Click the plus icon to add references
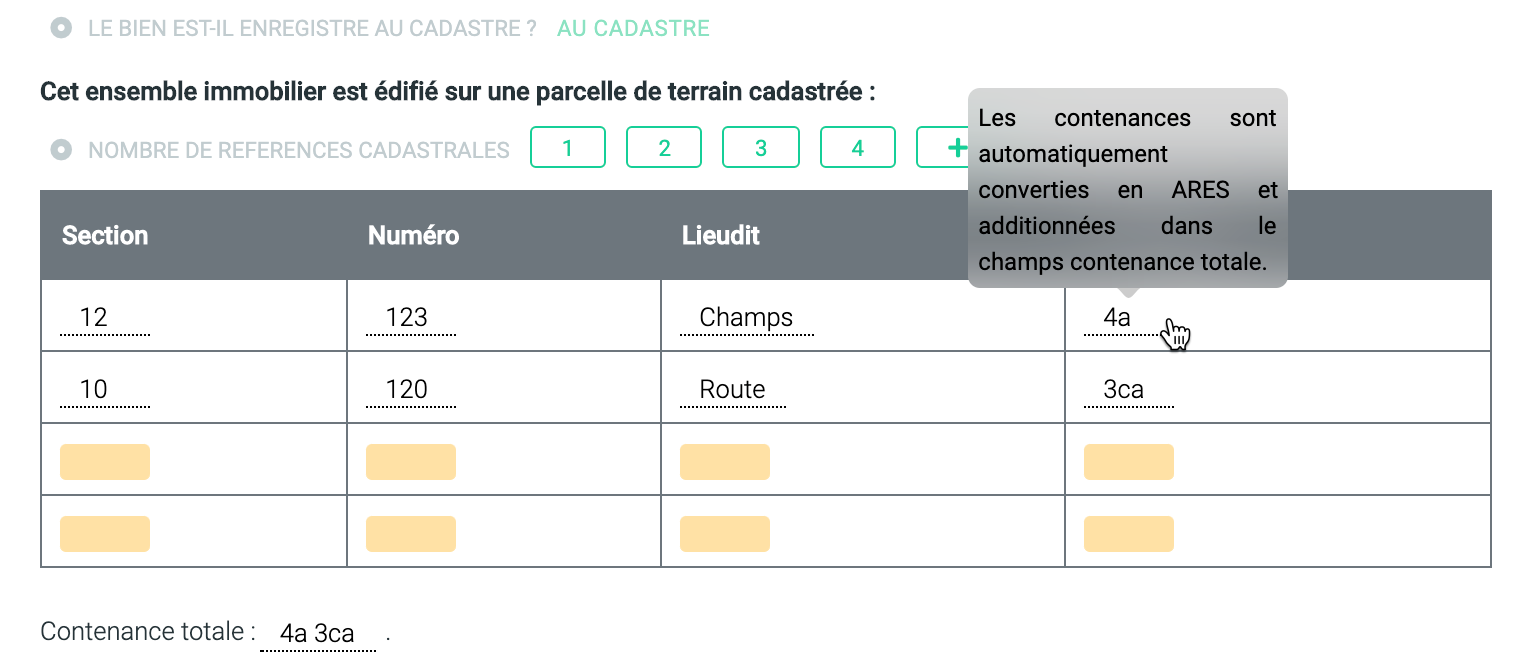Image resolution: width=1528 pixels, height=668 pixels. [x=955, y=148]
